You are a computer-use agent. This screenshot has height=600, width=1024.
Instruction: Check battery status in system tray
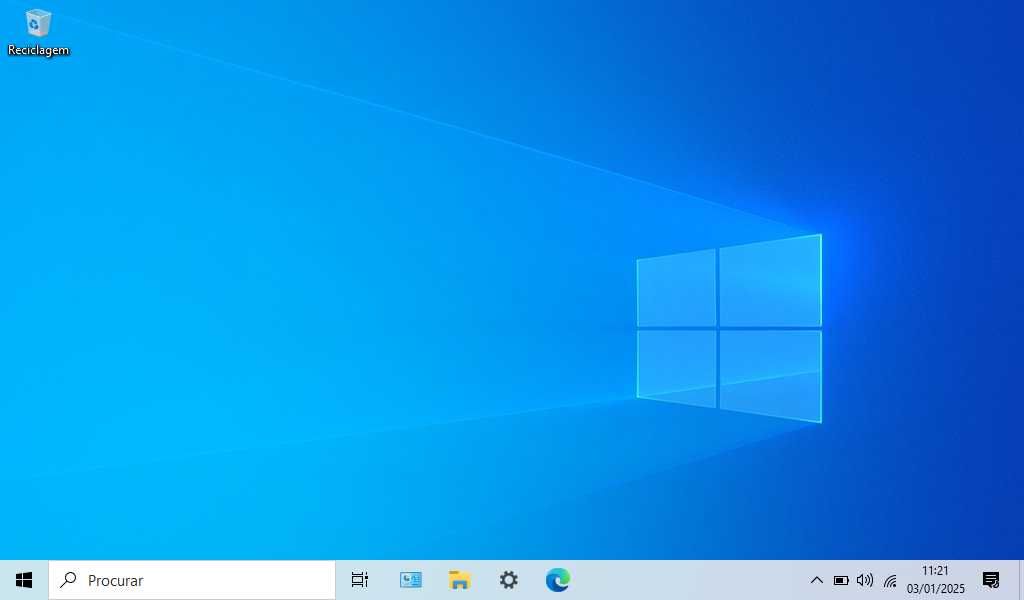pos(841,580)
